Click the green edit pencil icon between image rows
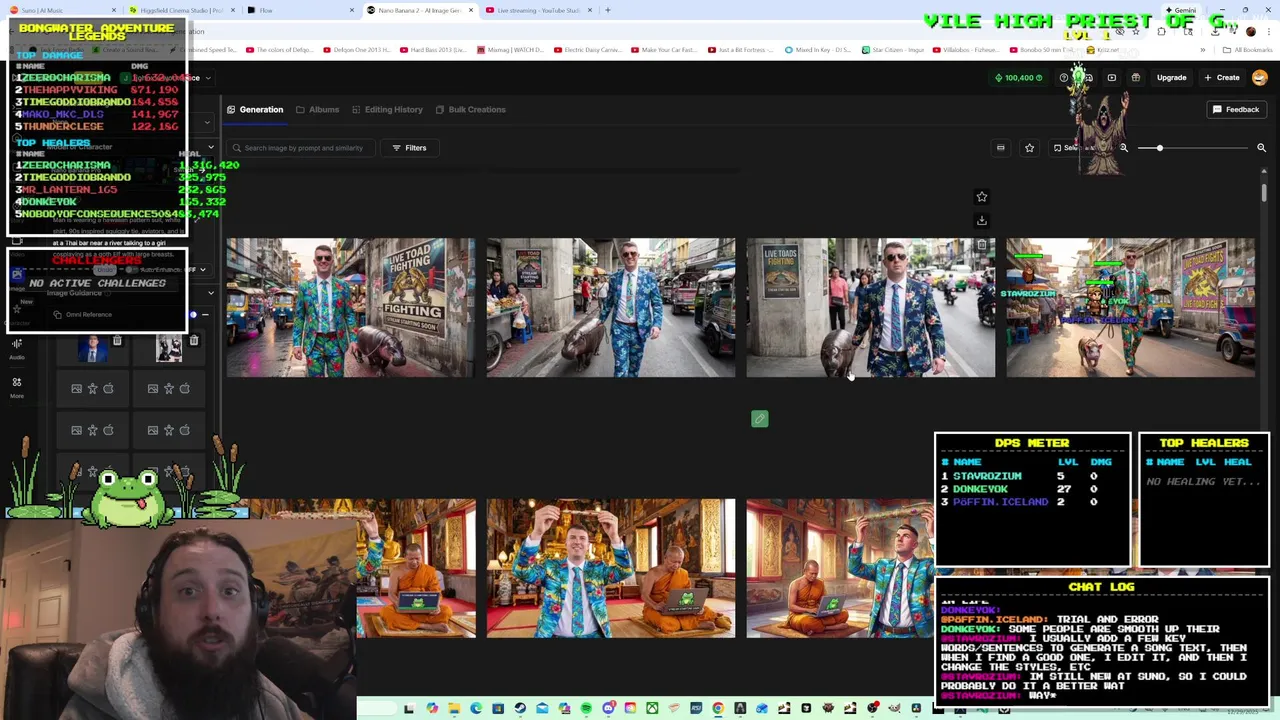The image size is (1280, 720). click(760, 419)
